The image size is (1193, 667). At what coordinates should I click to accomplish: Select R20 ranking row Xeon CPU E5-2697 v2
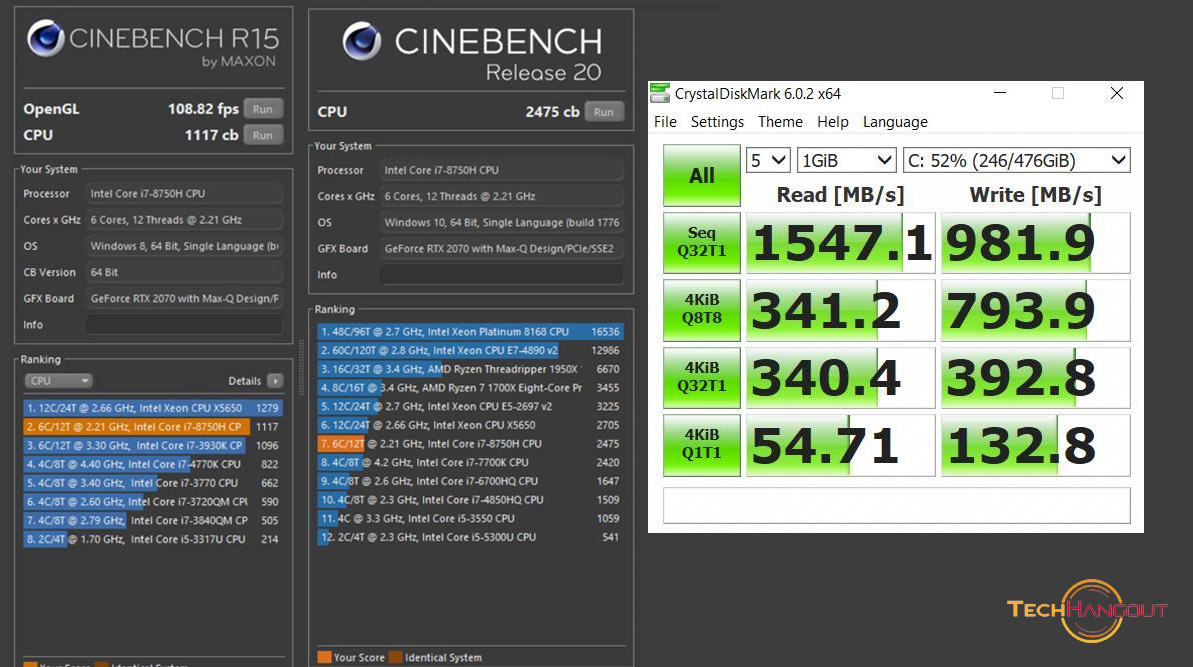[470, 406]
